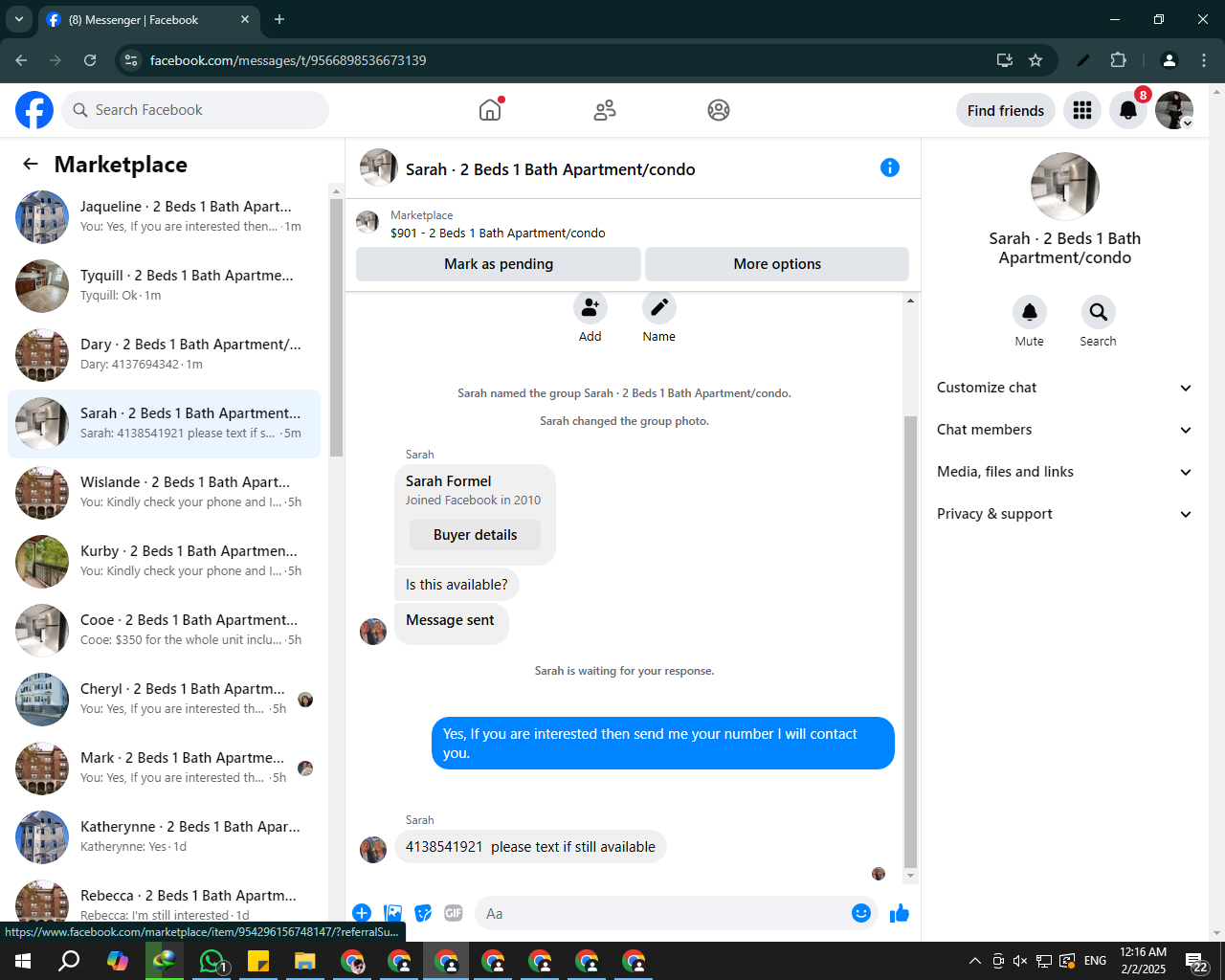Screen dimensions: 1225x980
Task: Select the Messenger browser tab
Action: click(148, 19)
